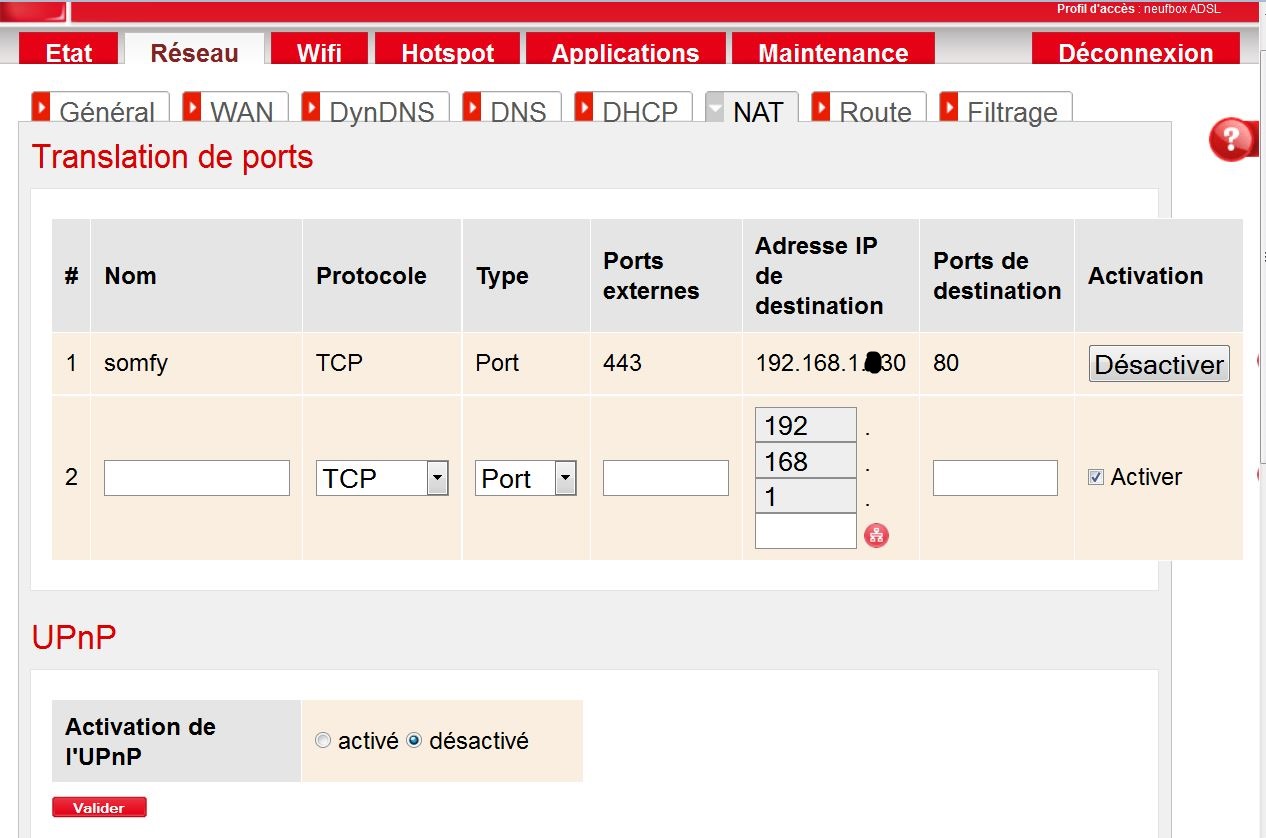
Task: Click the red arrow icon beside DynDNS
Action: [311, 106]
